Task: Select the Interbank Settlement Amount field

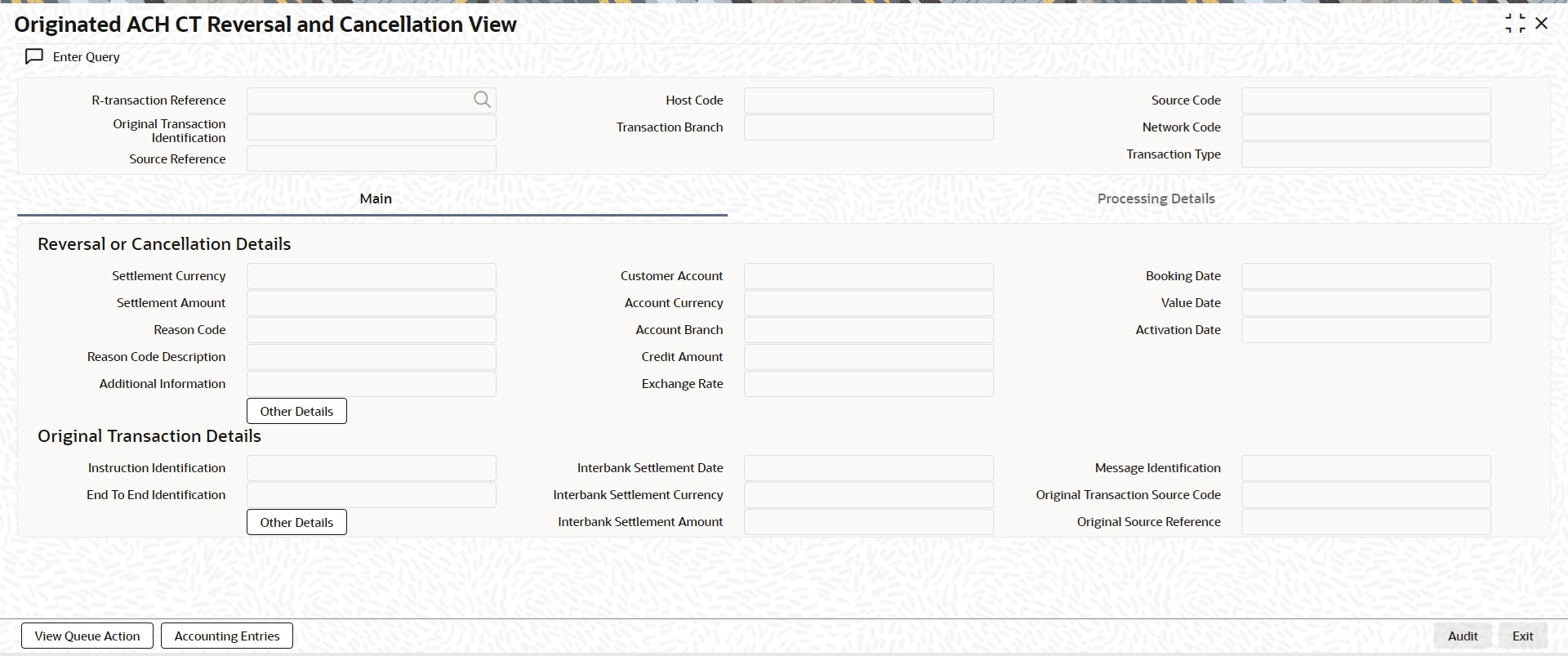Action: 869,522
